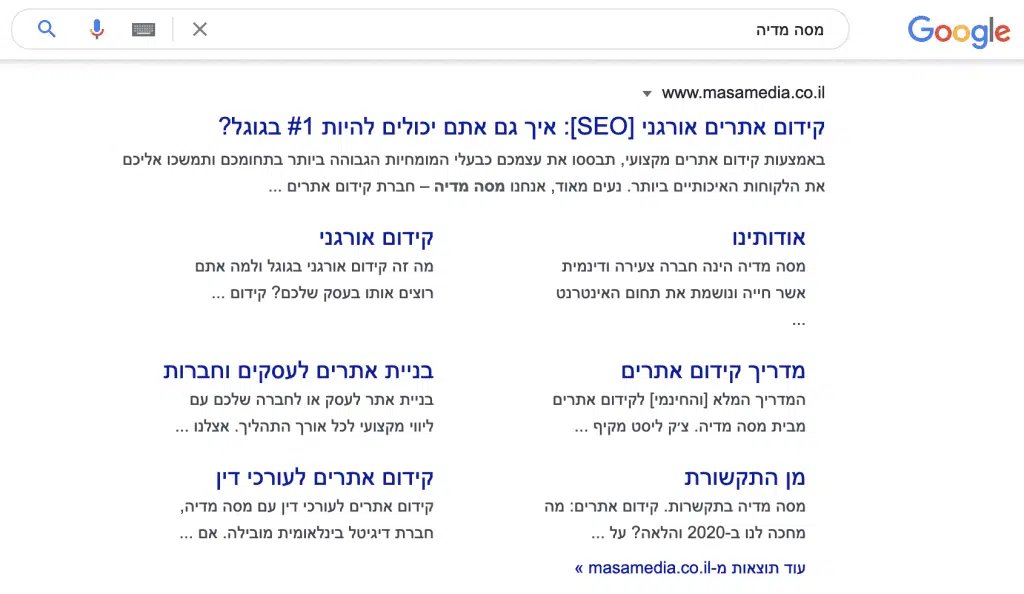The width and height of the screenshot is (1024, 594).
Task: Click the www.masamedia.co.il URL text
Action: [743, 93]
